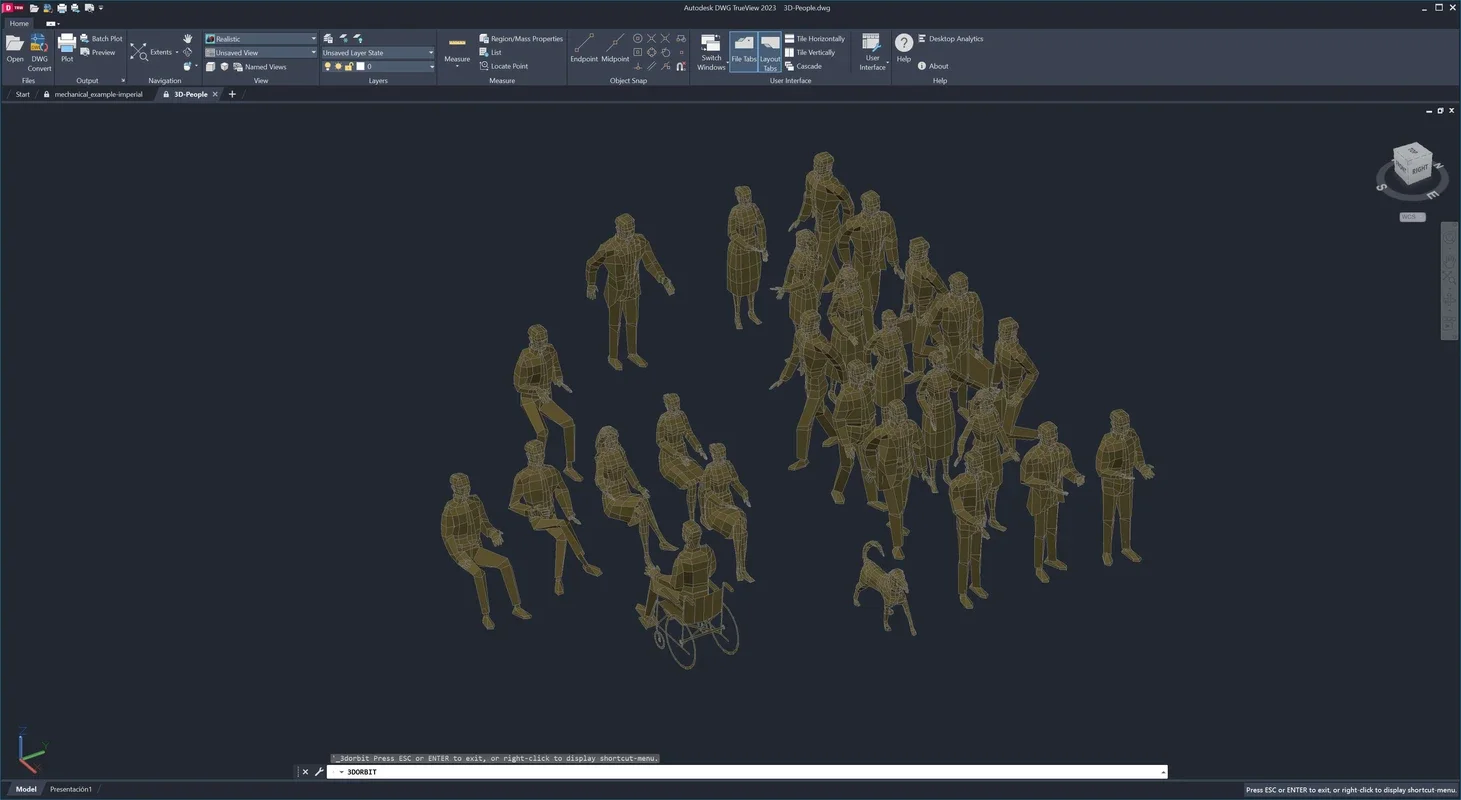
Task: Open Region/Mass Properties
Action: tap(521, 39)
